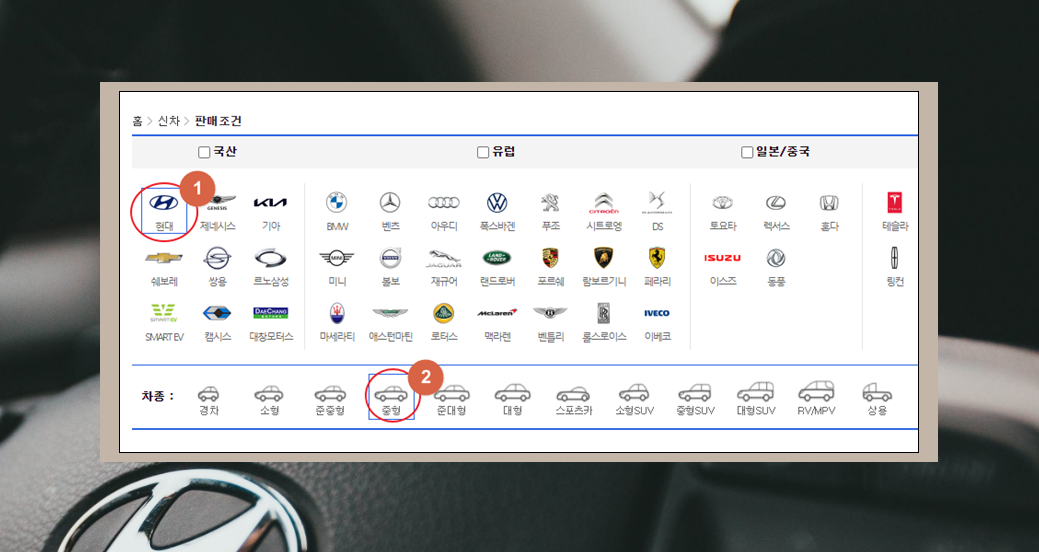Select the Maserati (마세라티) logo

coord(337,313)
